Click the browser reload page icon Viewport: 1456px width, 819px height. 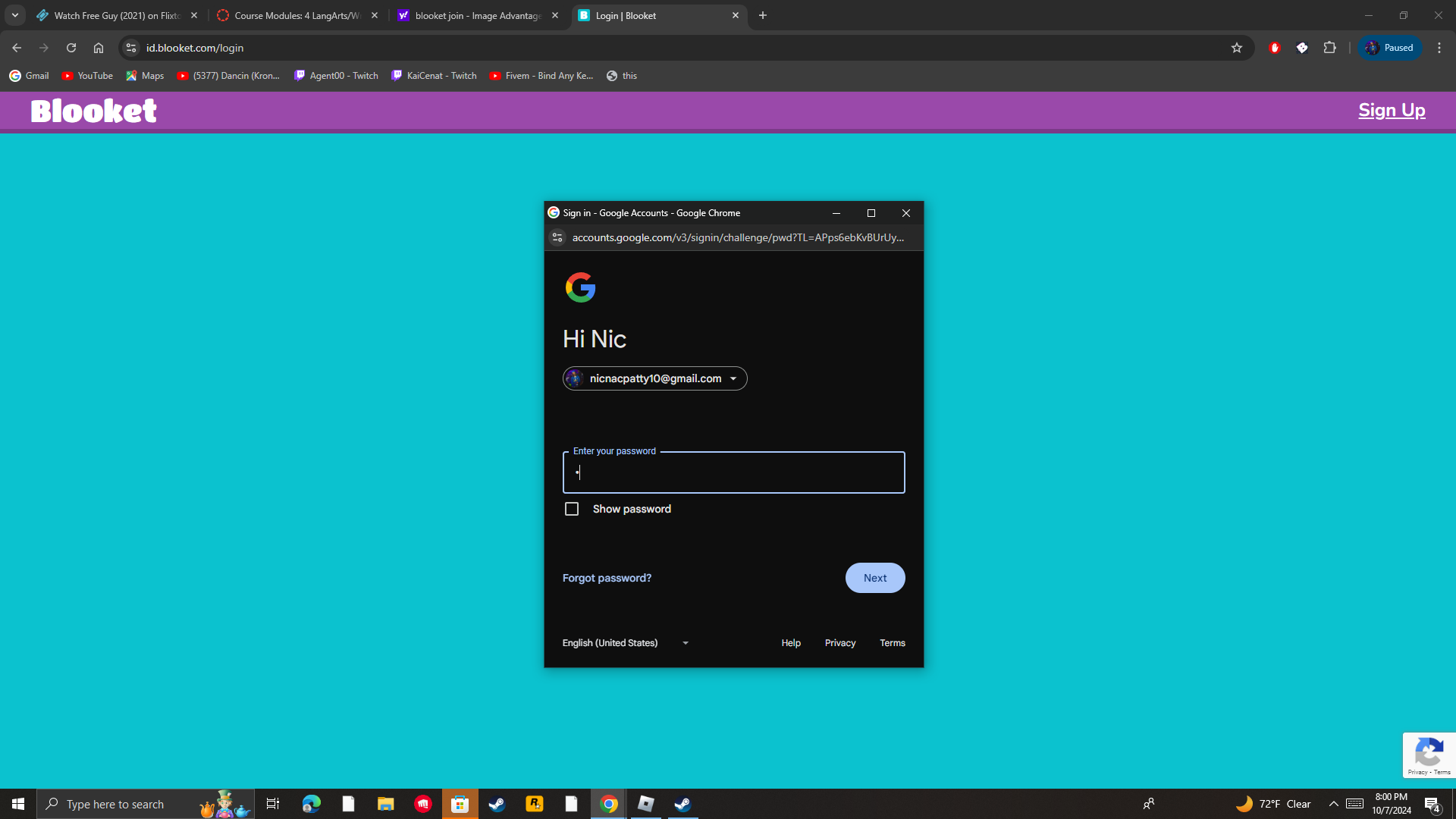coord(71,48)
